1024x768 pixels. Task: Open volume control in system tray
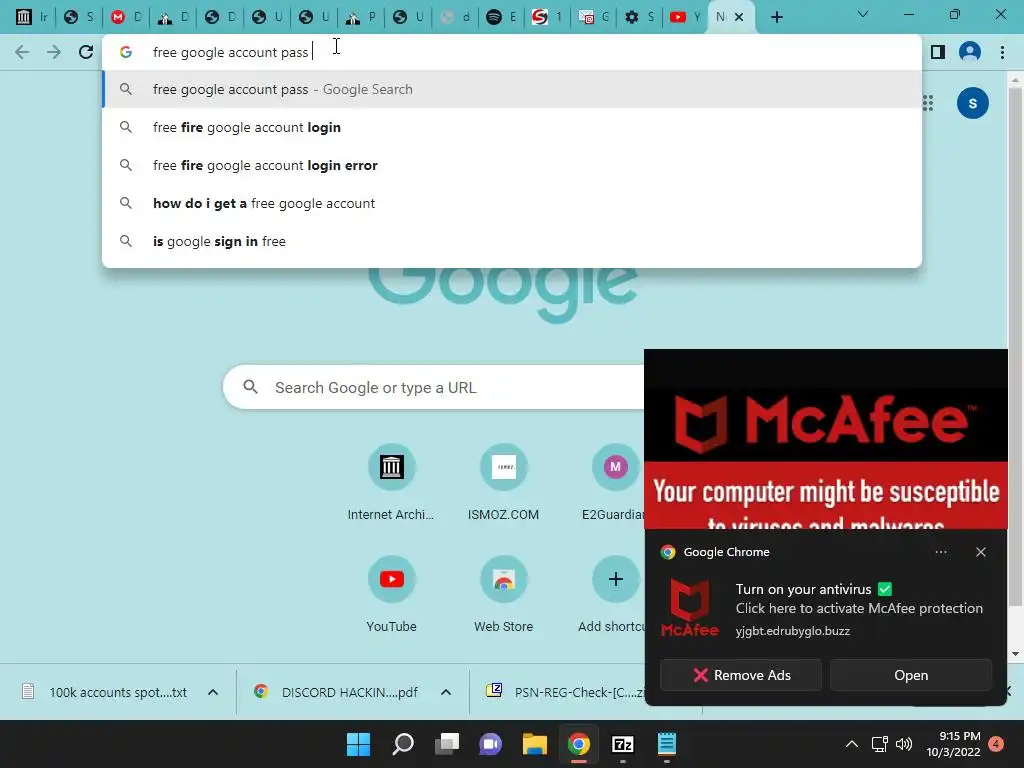pyautogui.click(x=904, y=744)
